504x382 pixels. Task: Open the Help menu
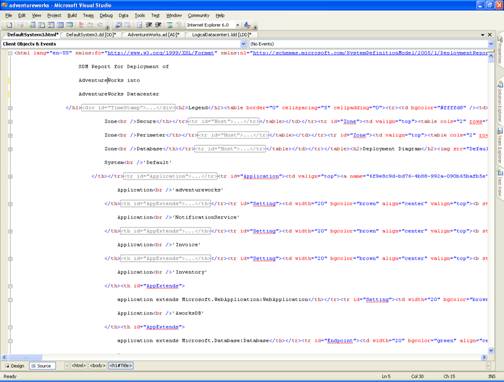220,15
